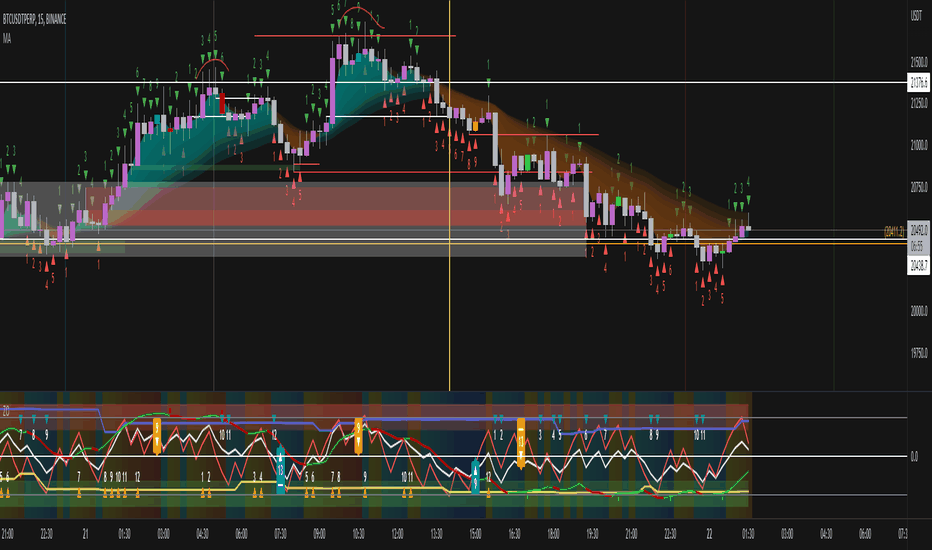Viewport: 932px width, 550px height.
Task: Click the 10:30 time axis label
Action: [358, 534]
